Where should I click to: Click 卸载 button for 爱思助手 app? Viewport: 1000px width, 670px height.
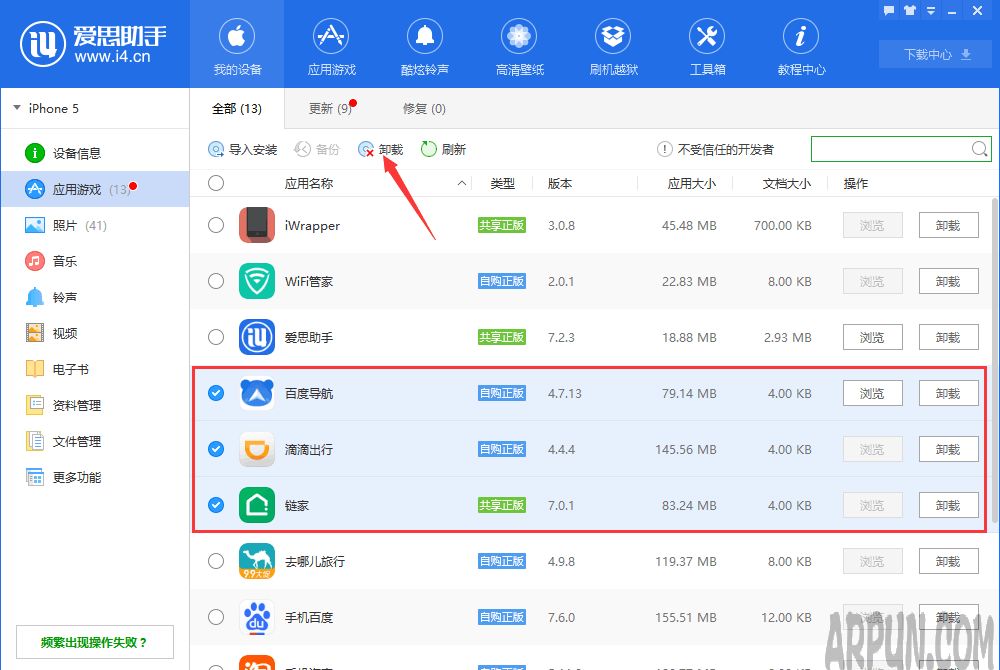click(x=948, y=337)
